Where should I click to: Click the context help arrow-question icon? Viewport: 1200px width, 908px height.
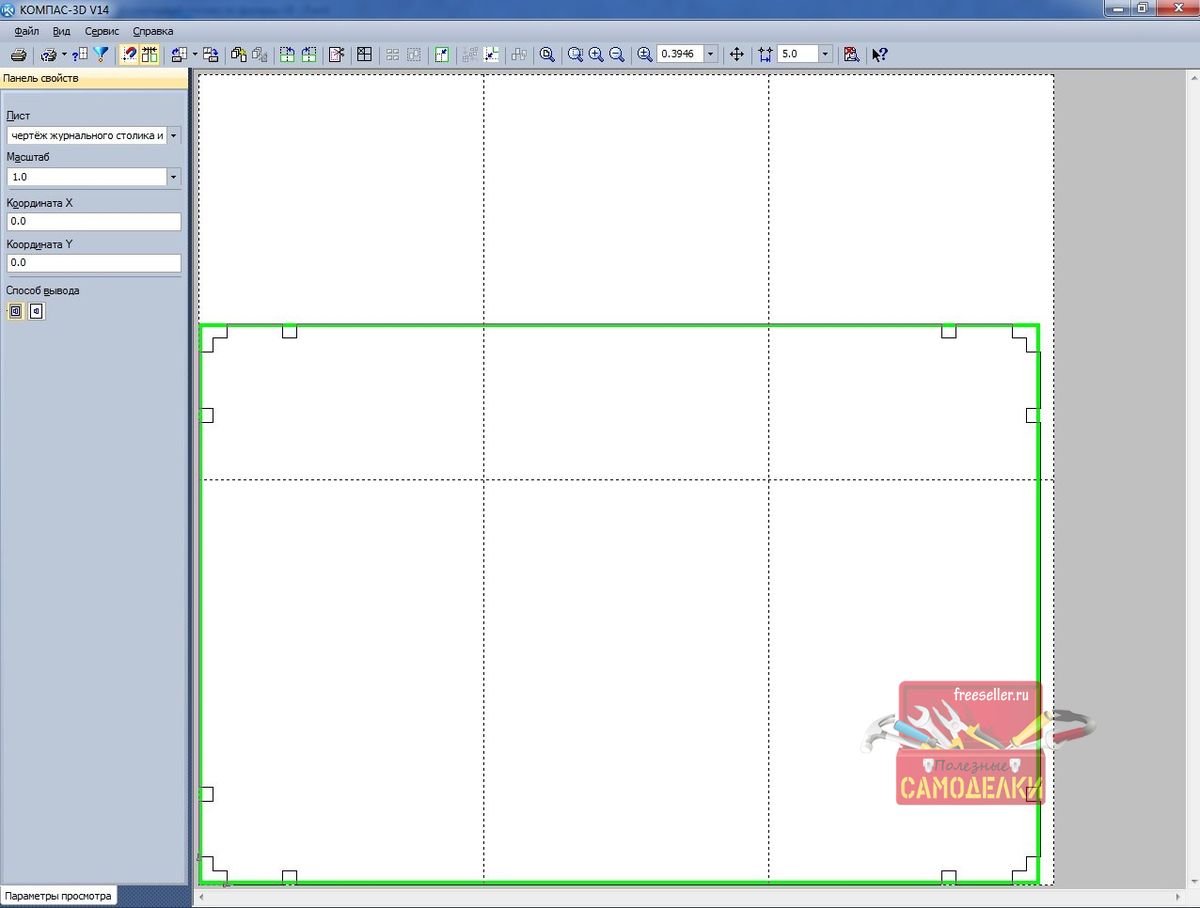point(880,55)
